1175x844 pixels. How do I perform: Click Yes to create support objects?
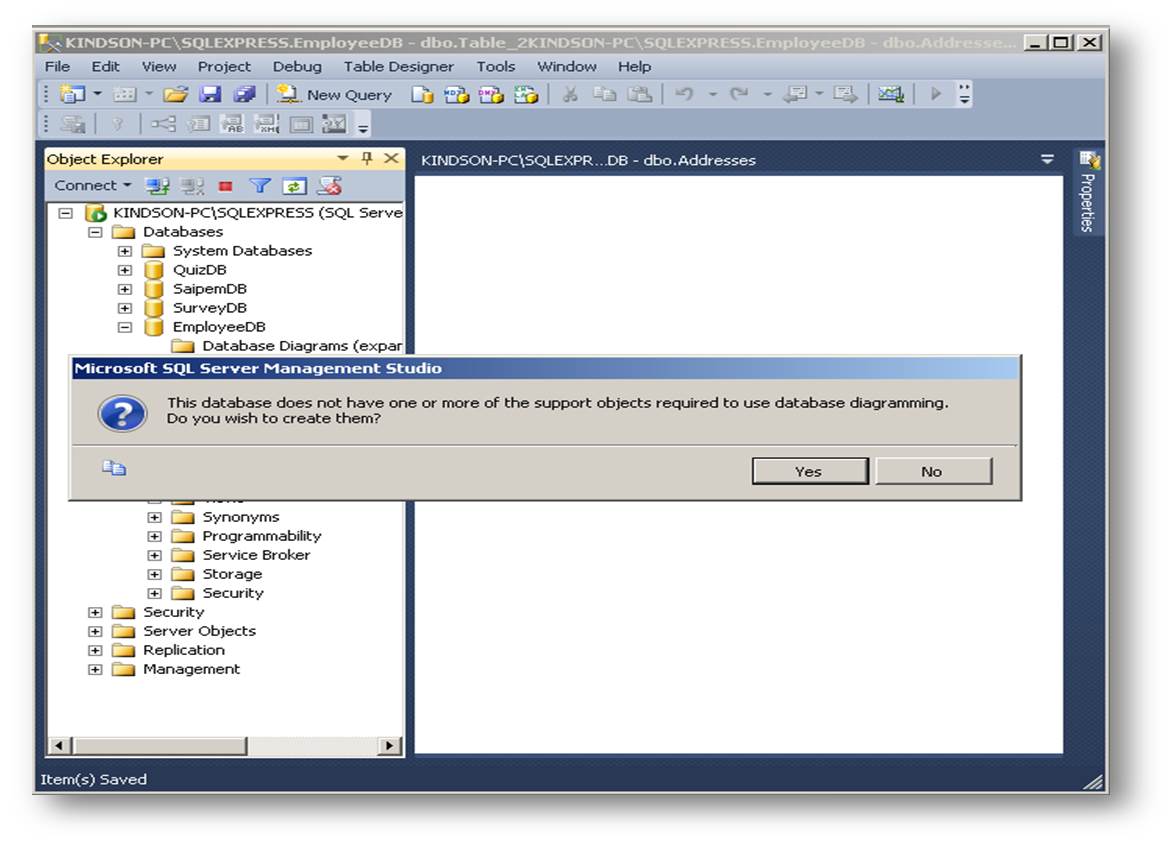808,470
